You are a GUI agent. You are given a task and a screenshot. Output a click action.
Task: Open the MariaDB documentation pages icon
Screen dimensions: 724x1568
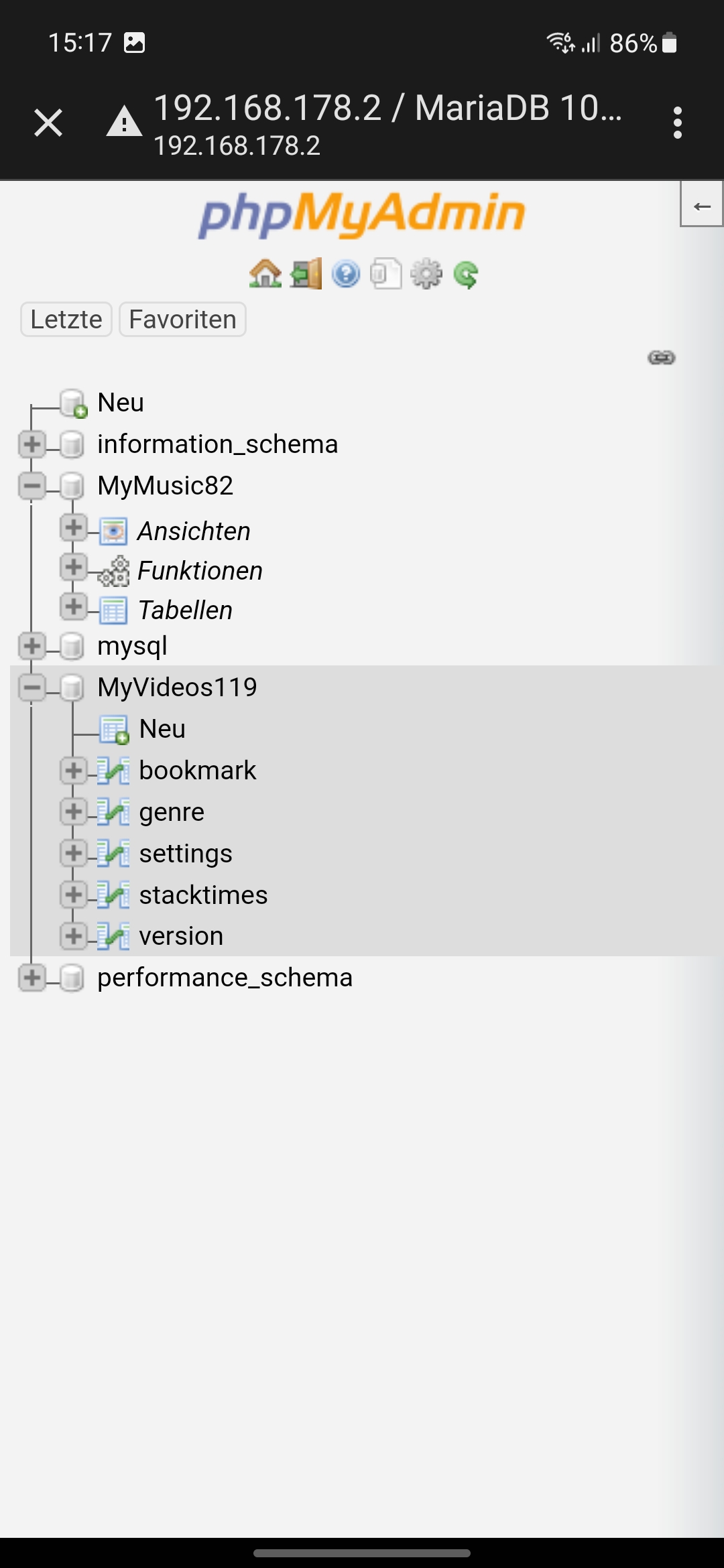pyautogui.click(x=386, y=274)
